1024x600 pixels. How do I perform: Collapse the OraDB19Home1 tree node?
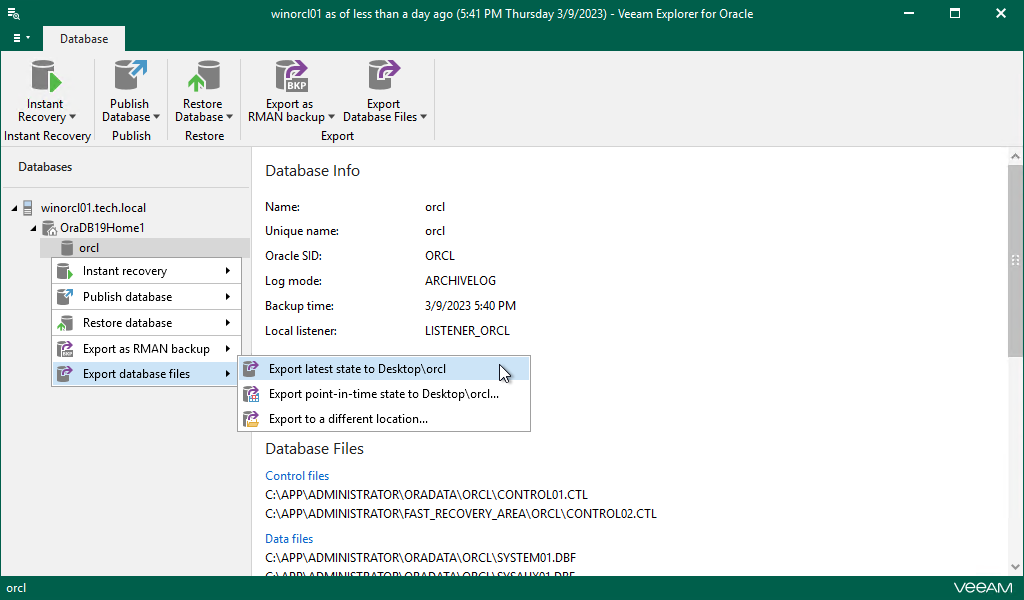pyautogui.click(x=34, y=228)
